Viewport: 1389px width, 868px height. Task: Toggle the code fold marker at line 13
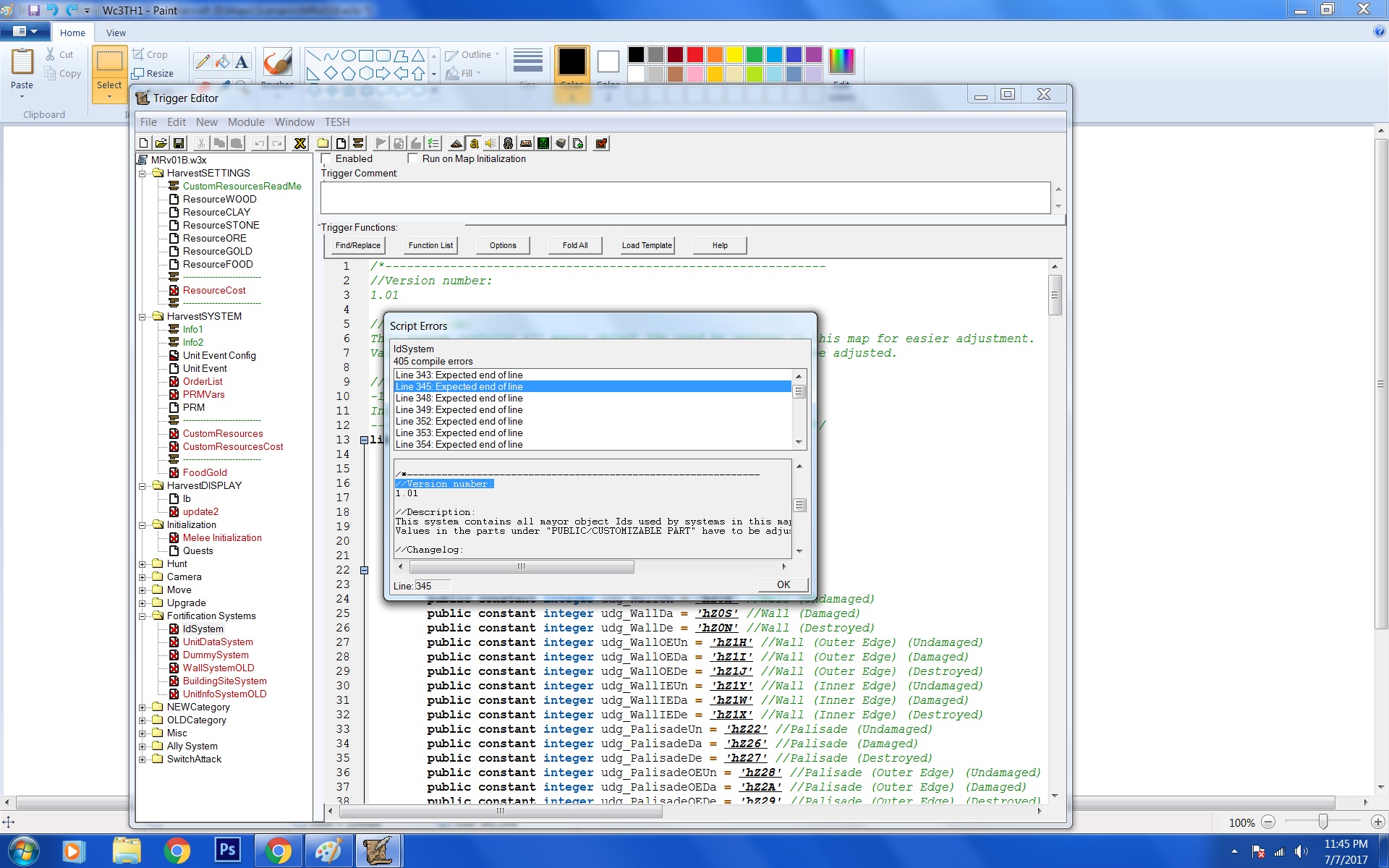(x=364, y=440)
